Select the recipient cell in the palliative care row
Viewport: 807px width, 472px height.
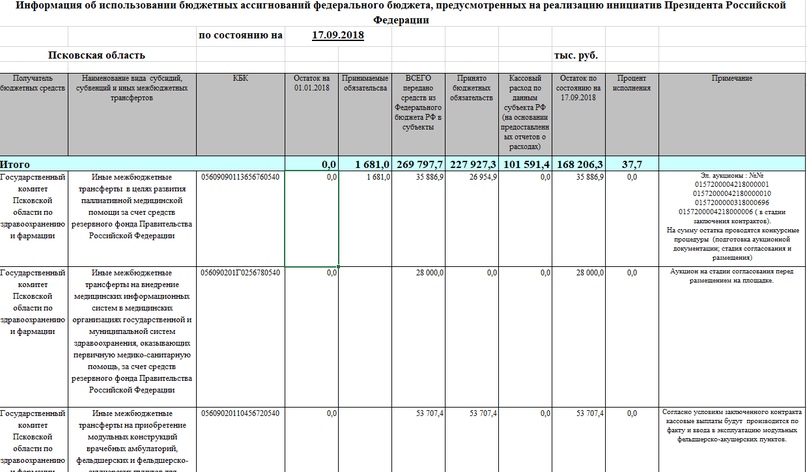(x=33, y=219)
